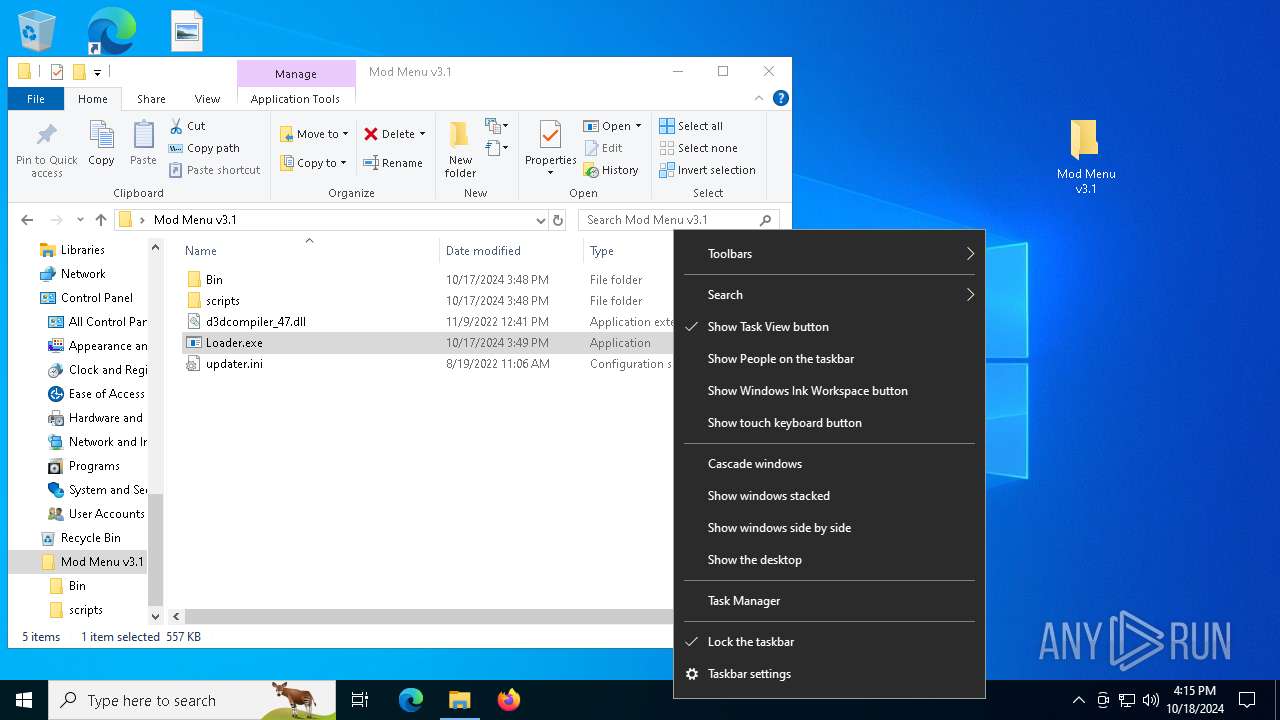The image size is (1280, 720).
Task: Refresh the Mod Menu v3.1 folder view
Action: point(558,220)
